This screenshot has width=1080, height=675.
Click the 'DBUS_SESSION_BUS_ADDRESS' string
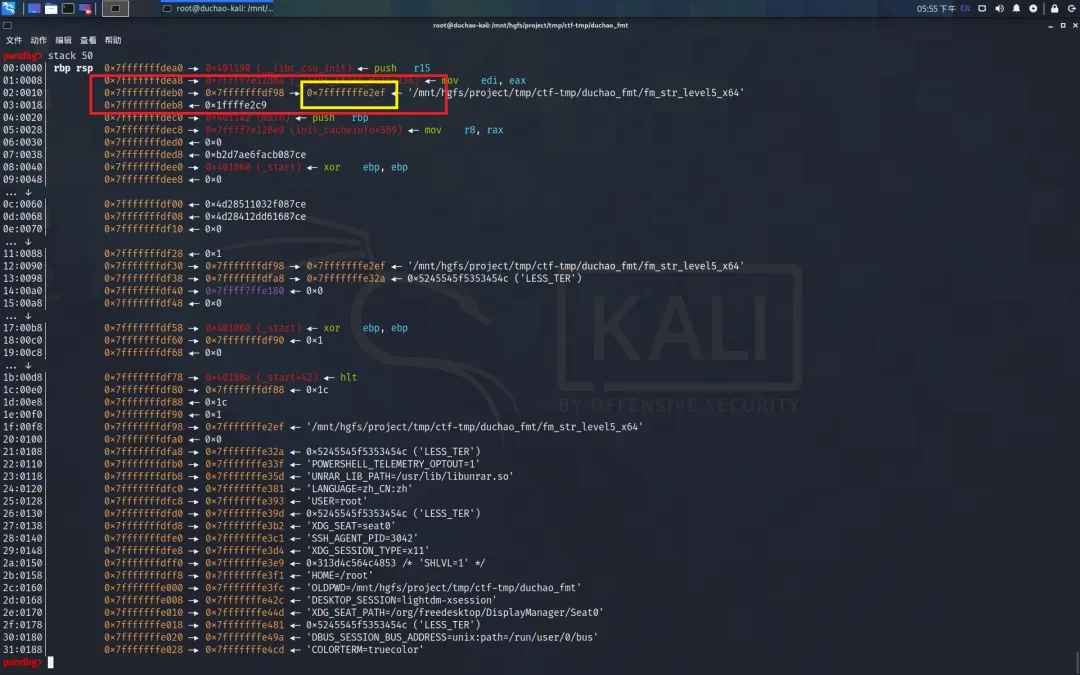[x=452, y=637]
